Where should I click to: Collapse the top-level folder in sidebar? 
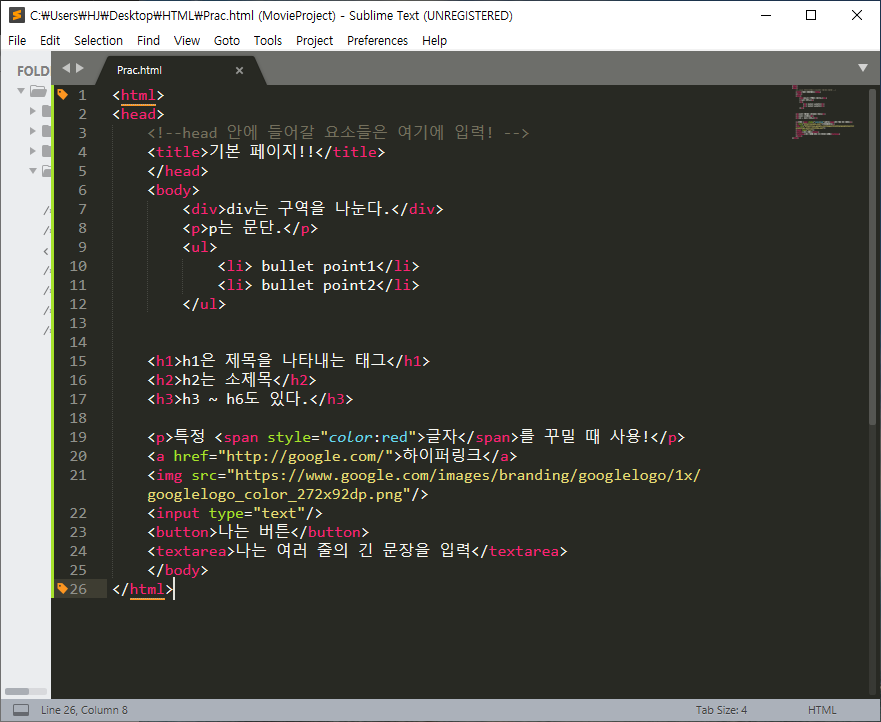tap(21, 90)
